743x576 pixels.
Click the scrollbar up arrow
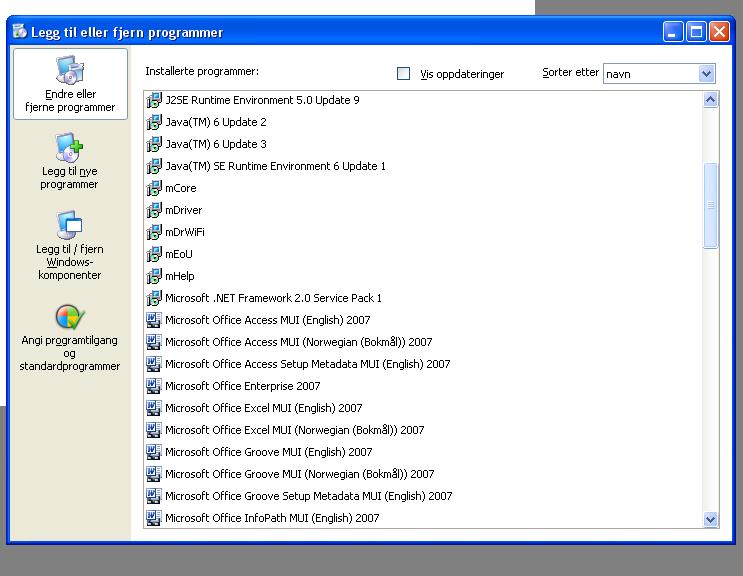710,100
